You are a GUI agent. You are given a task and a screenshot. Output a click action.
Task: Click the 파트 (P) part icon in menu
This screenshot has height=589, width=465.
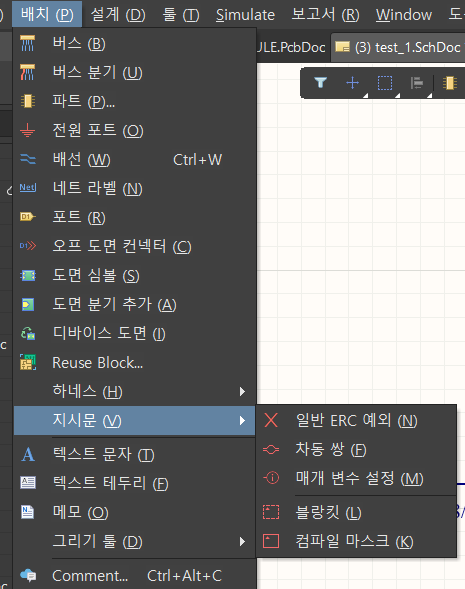[x=27, y=101]
